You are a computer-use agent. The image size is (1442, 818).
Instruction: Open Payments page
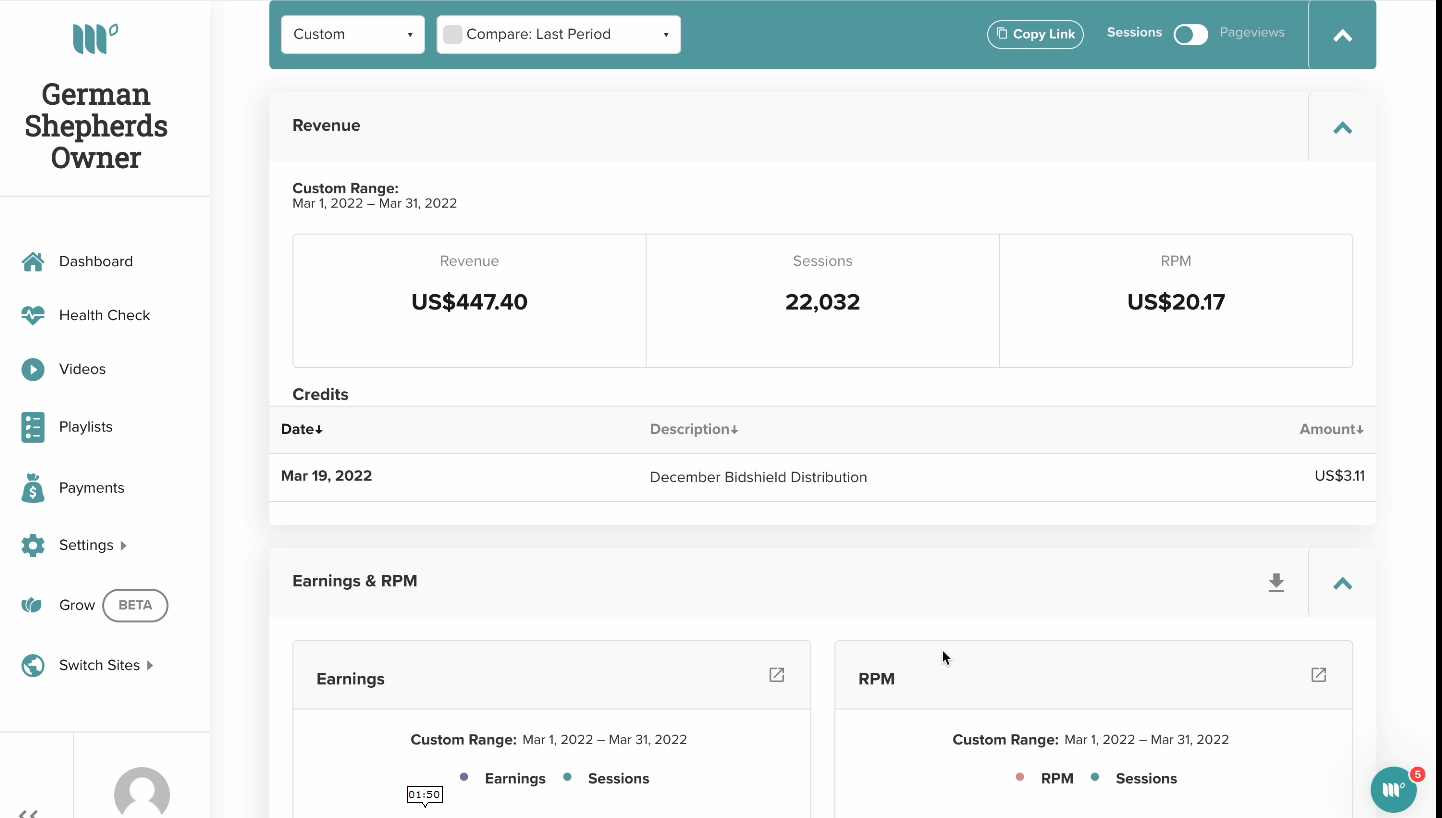click(x=91, y=488)
